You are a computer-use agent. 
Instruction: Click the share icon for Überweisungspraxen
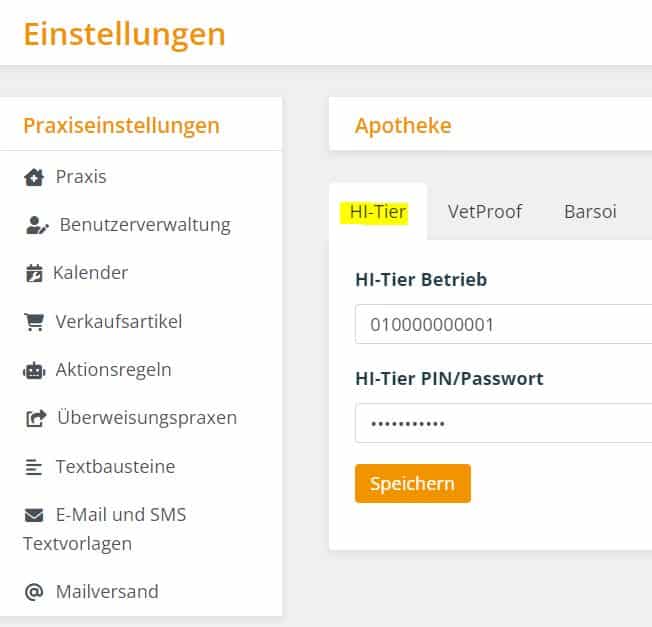36,418
